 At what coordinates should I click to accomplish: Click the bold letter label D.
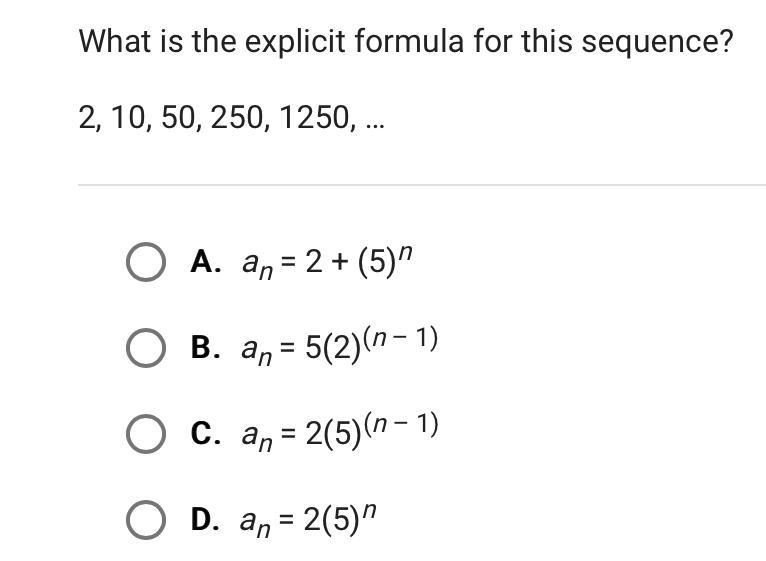click(205, 519)
